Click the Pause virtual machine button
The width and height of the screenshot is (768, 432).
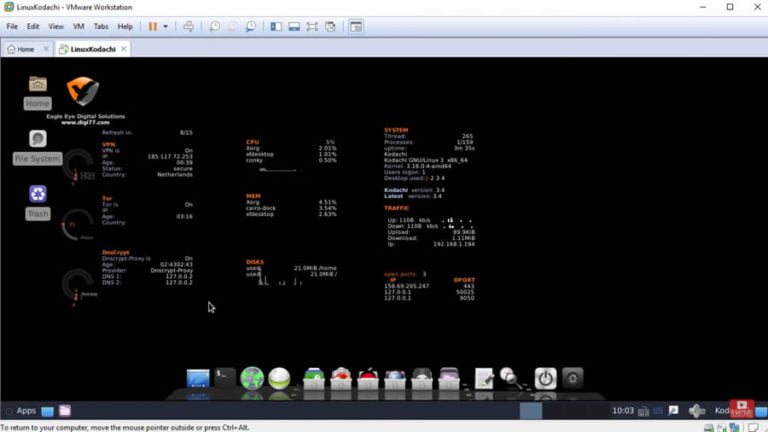click(153, 27)
